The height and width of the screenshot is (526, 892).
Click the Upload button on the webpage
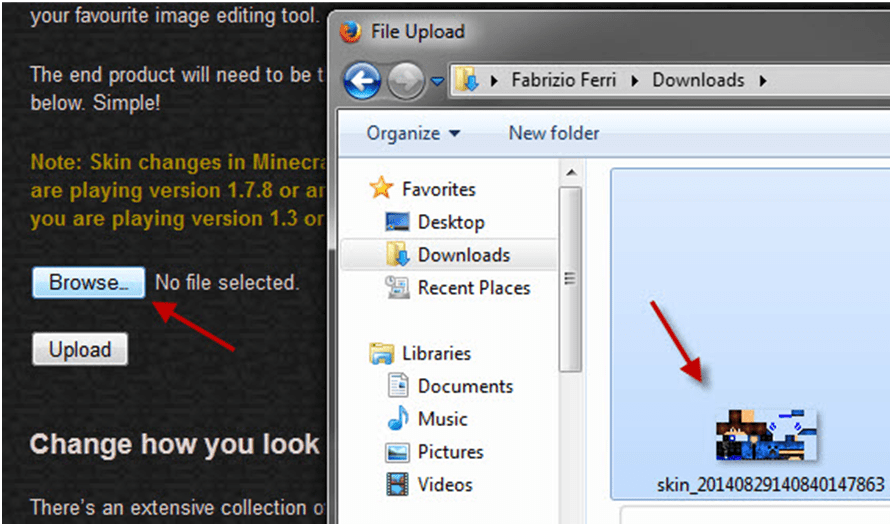point(80,349)
